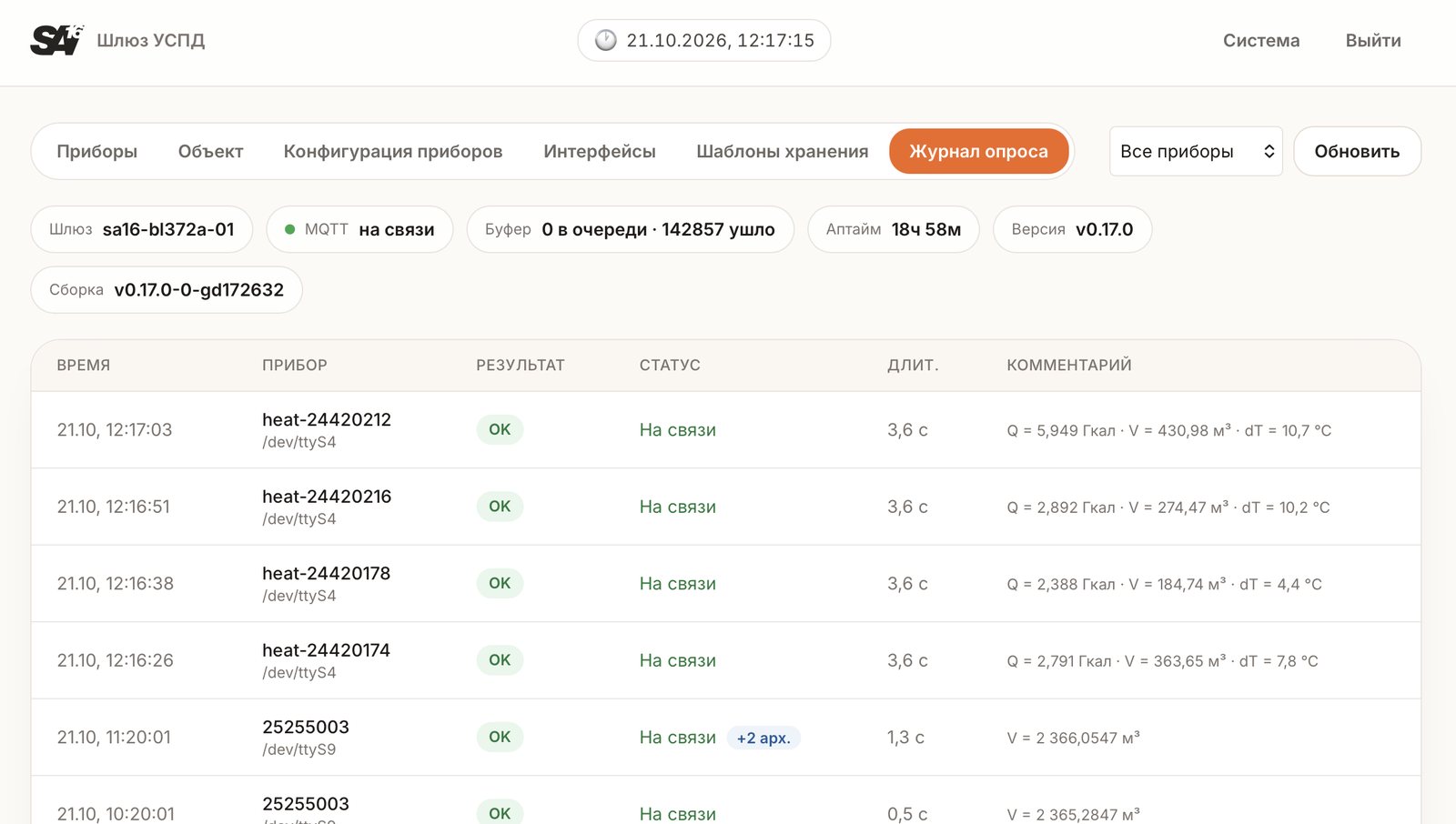Click the Обновить button
The height and width of the screenshot is (824, 1456).
pyautogui.click(x=1357, y=151)
